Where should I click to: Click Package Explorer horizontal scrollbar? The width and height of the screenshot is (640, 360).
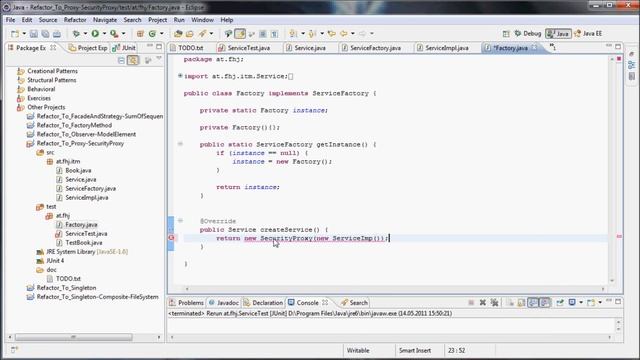click(x=73, y=337)
